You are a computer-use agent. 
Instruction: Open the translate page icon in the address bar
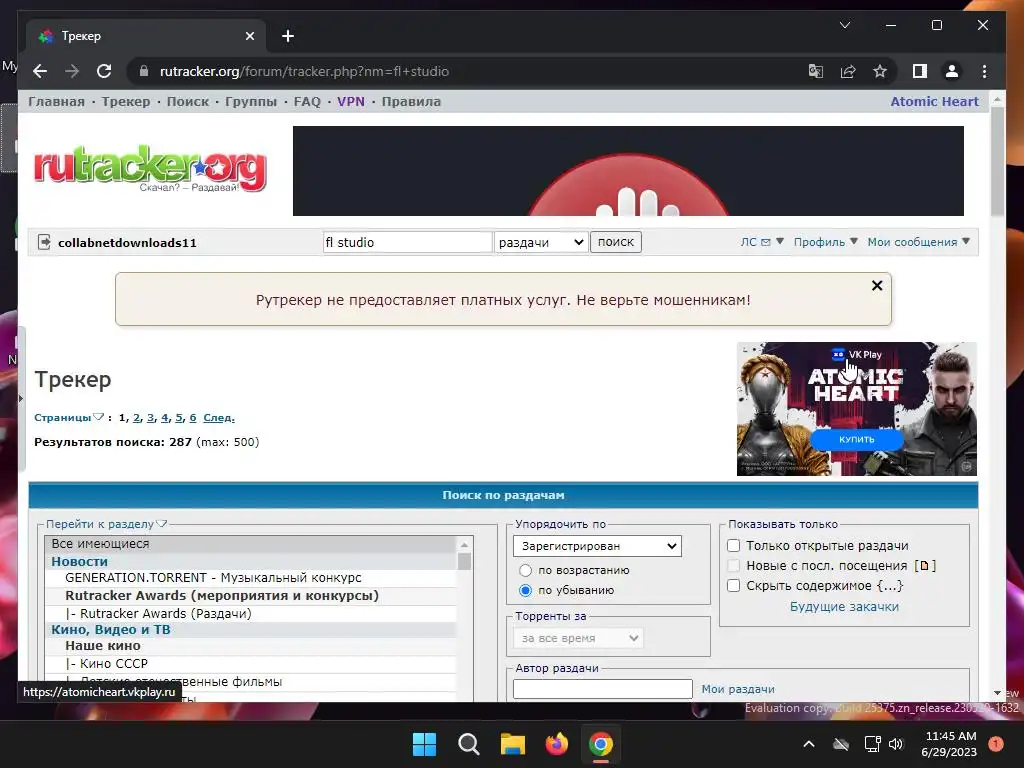pos(816,71)
